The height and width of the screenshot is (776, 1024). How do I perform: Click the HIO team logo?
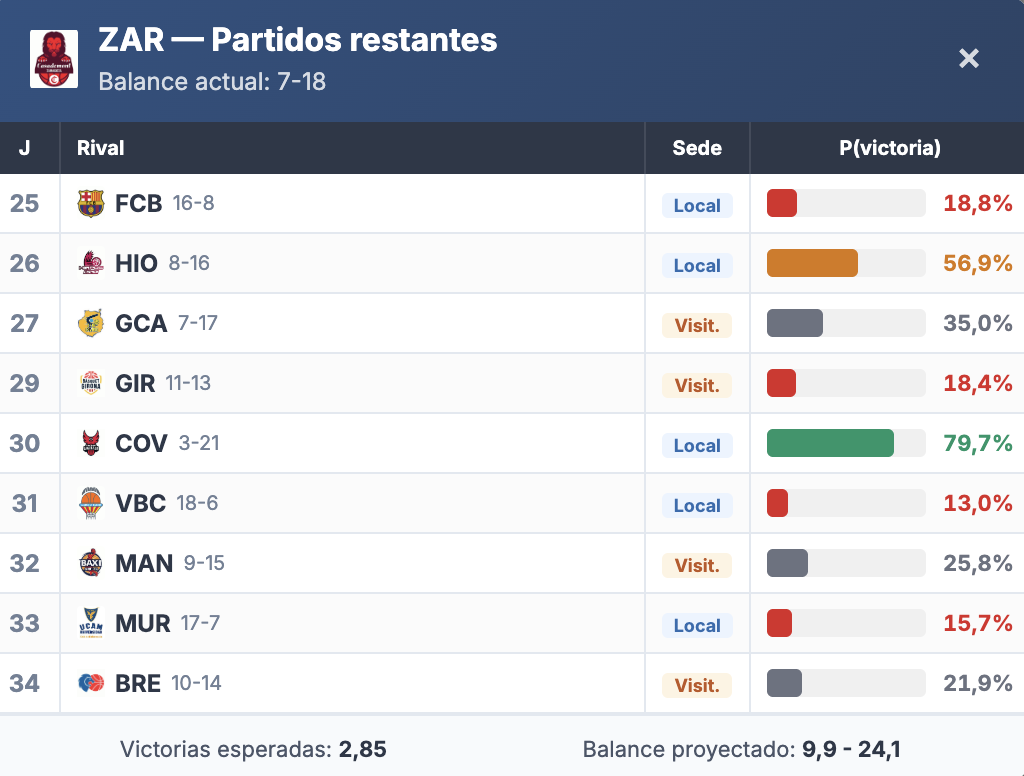point(91,264)
